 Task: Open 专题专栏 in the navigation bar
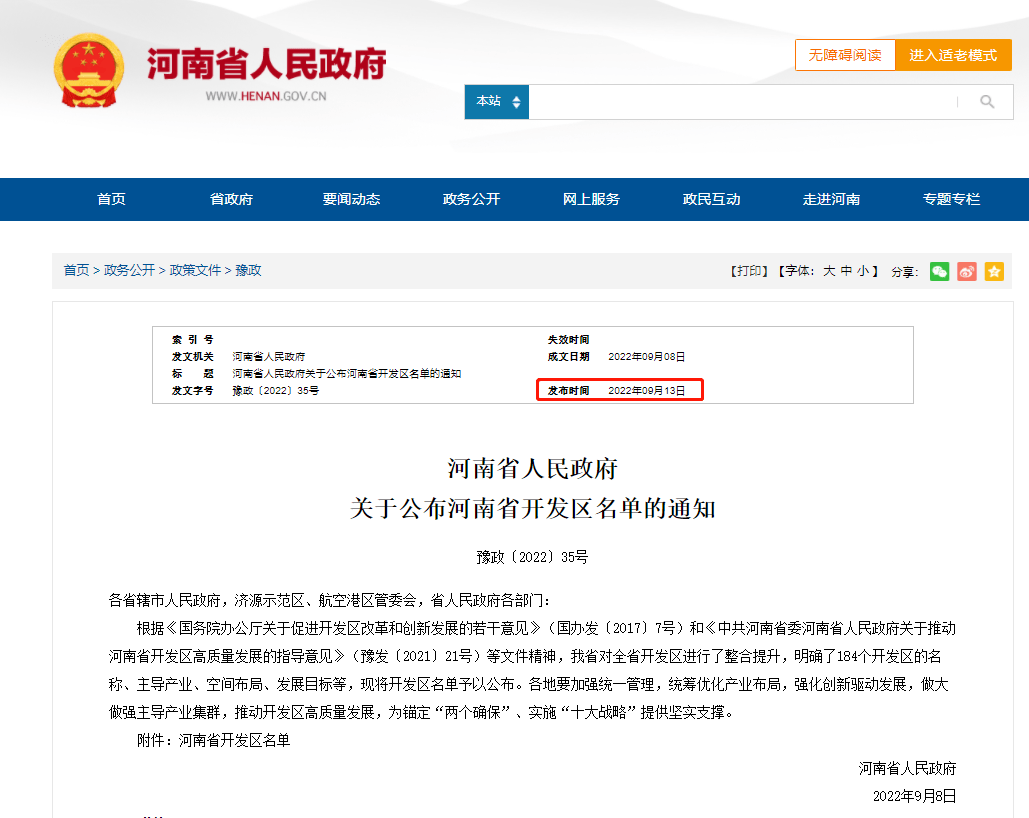click(951, 199)
